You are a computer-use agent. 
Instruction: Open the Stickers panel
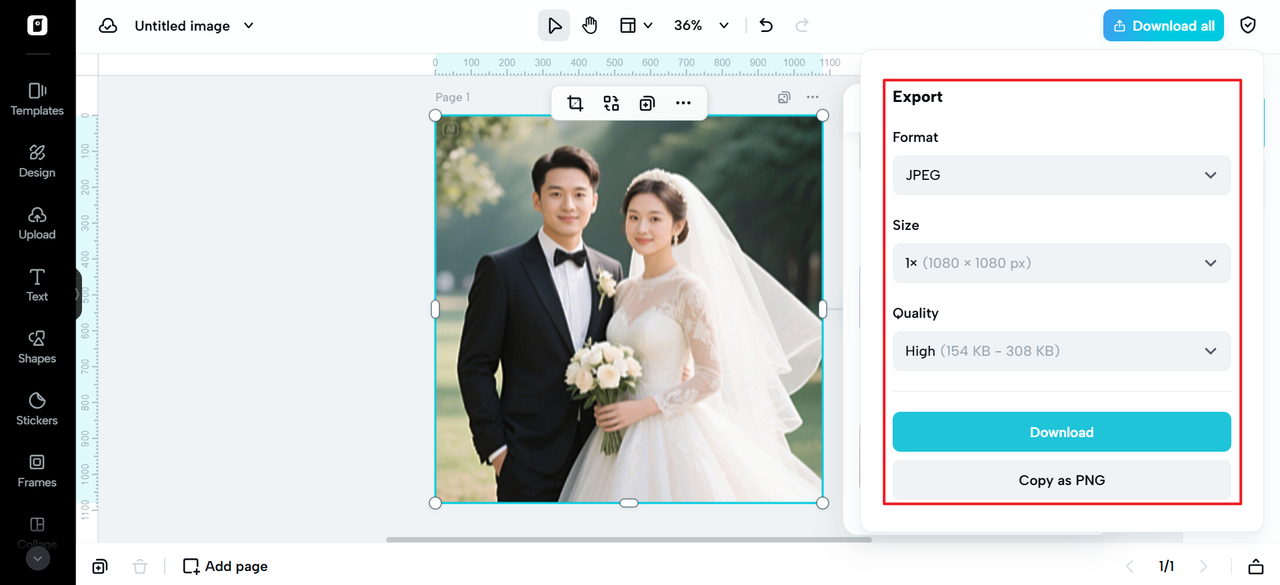[x=37, y=408]
